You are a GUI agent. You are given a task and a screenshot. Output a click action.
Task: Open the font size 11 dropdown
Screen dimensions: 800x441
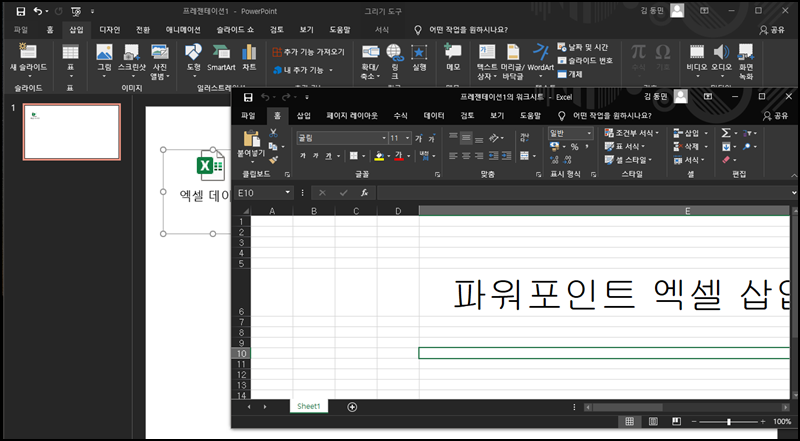(x=407, y=138)
